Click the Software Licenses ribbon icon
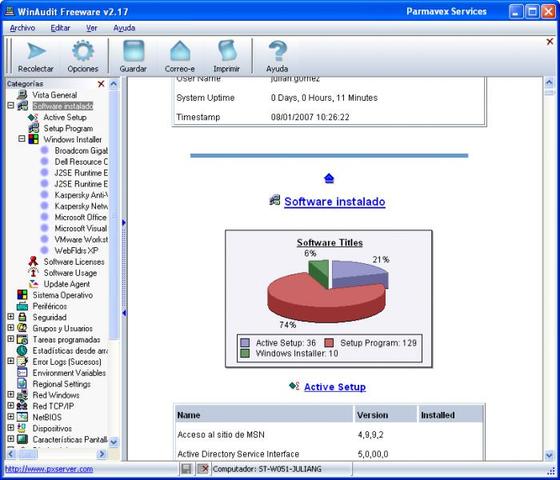 pos(33,261)
